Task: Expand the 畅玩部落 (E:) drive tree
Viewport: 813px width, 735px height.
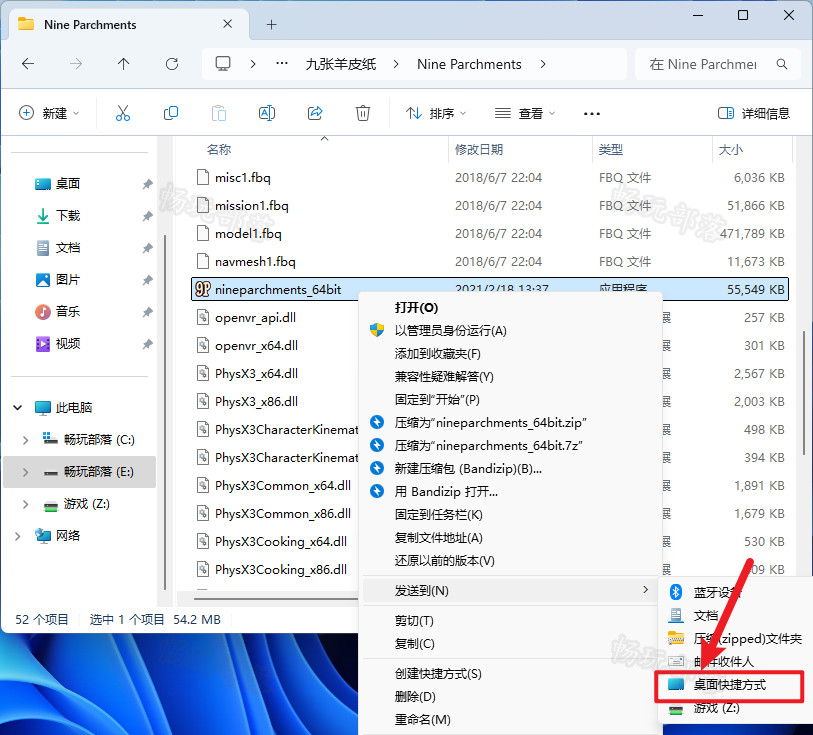Action: [x=25, y=472]
